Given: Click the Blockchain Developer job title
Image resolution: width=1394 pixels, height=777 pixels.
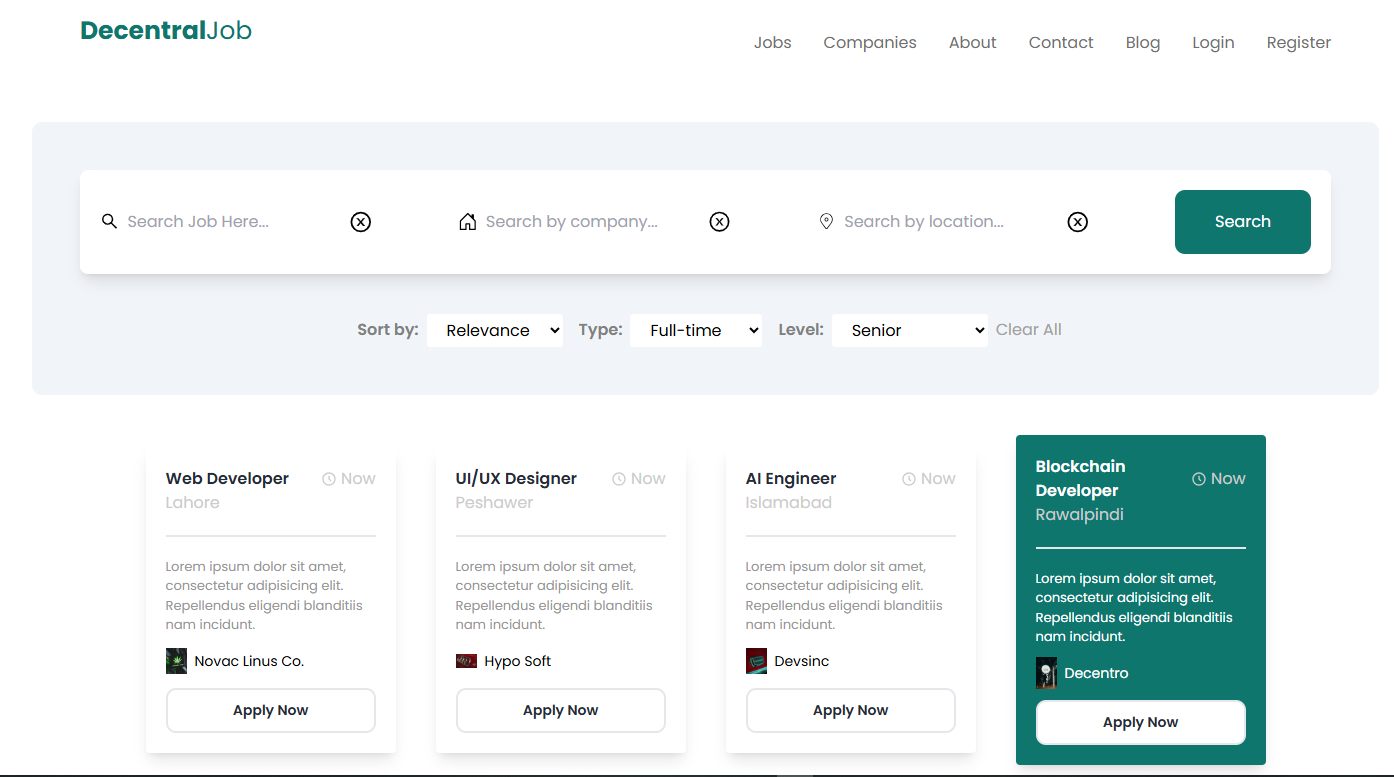Looking at the screenshot, I should pyautogui.click(x=1081, y=479).
